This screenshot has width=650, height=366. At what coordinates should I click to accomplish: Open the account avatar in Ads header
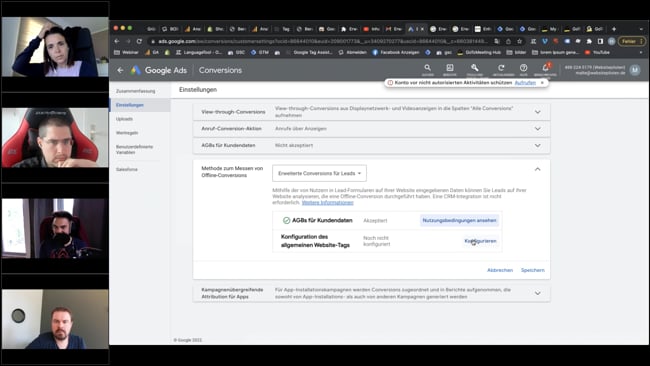(x=635, y=70)
